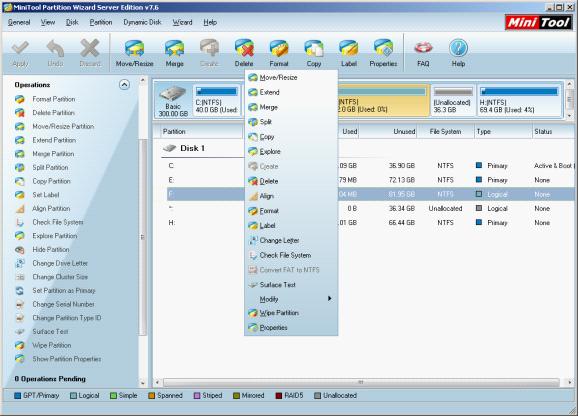Select the Unallocated 36.3 GB disk map block
The width and height of the screenshot is (579, 417).
tap(452, 100)
